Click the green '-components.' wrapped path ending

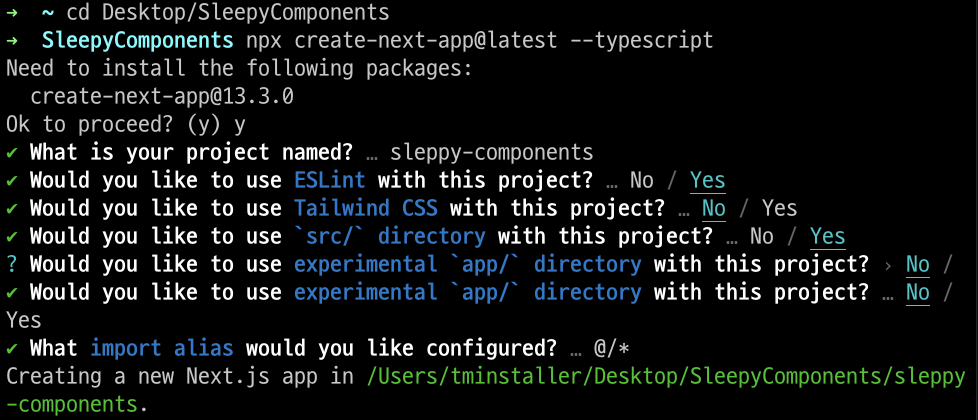coord(78,404)
